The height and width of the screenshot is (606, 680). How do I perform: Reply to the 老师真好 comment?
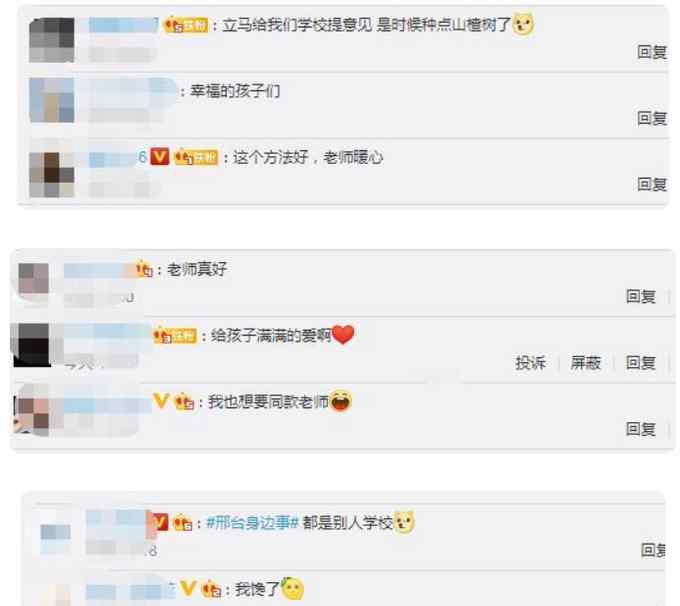(641, 297)
